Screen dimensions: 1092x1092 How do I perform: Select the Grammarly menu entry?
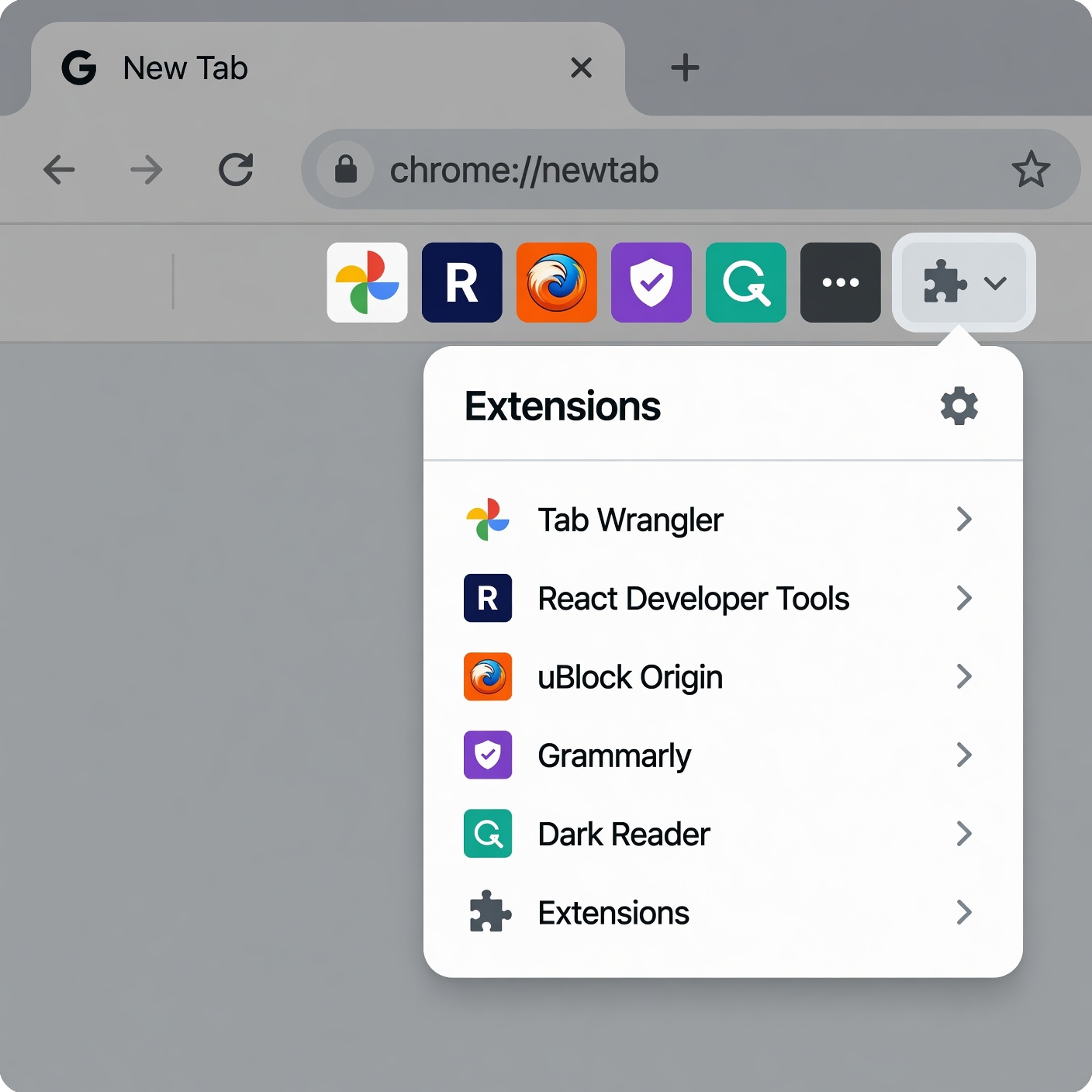pyautogui.click(x=723, y=755)
